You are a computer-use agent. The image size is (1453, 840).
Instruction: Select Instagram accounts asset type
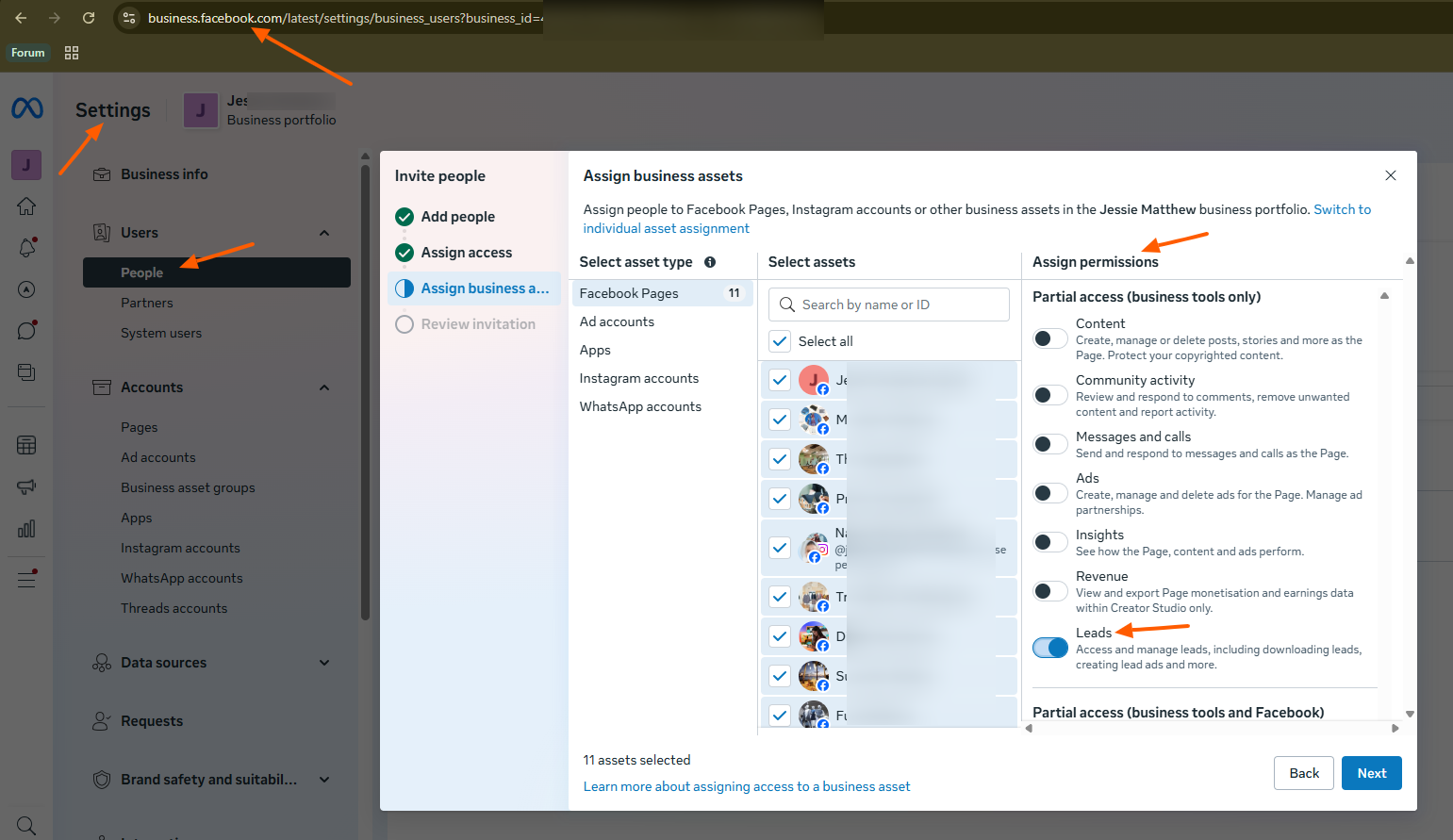(638, 378)
